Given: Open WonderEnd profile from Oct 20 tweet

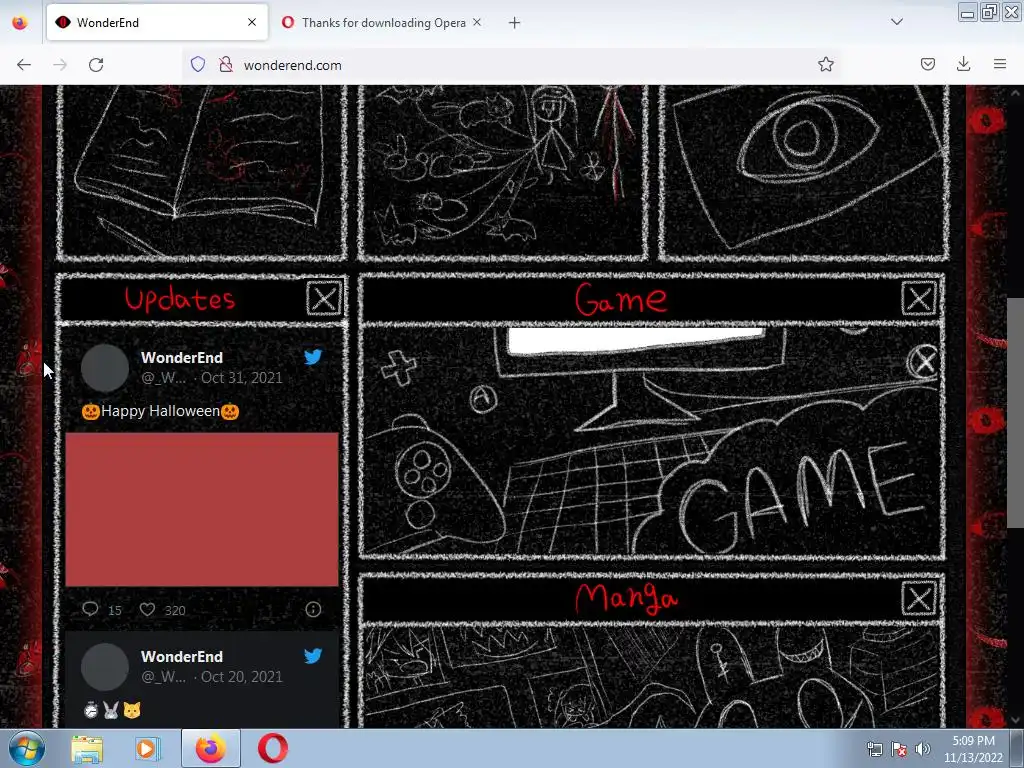Looking at the screenshot, I should coord(182,656).
